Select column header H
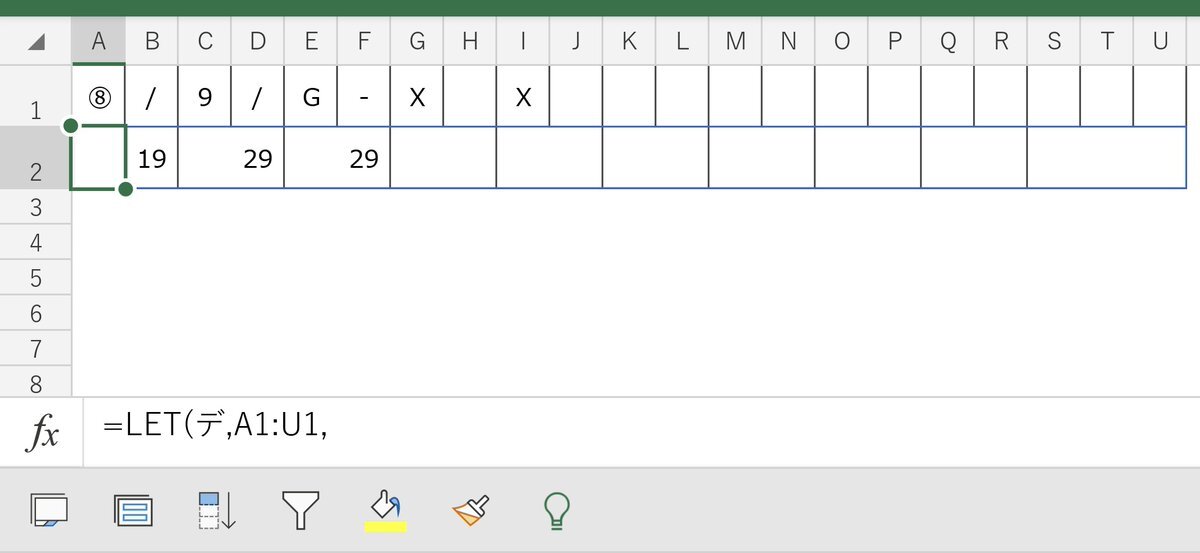This screenshot has height=553, width=1200. [470, 42]
